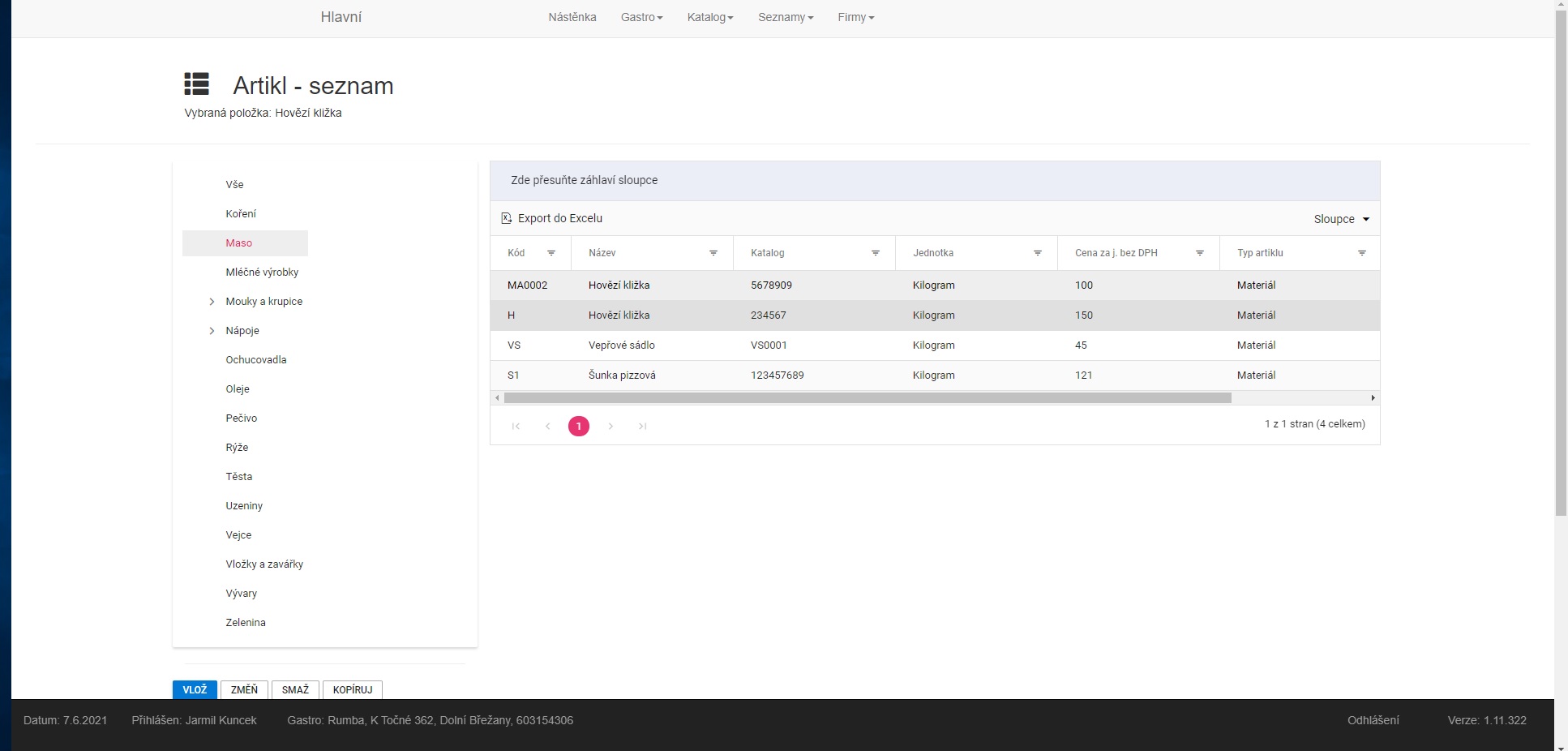
Task: Click catalog cell 5678909
Action: point(771,285)
